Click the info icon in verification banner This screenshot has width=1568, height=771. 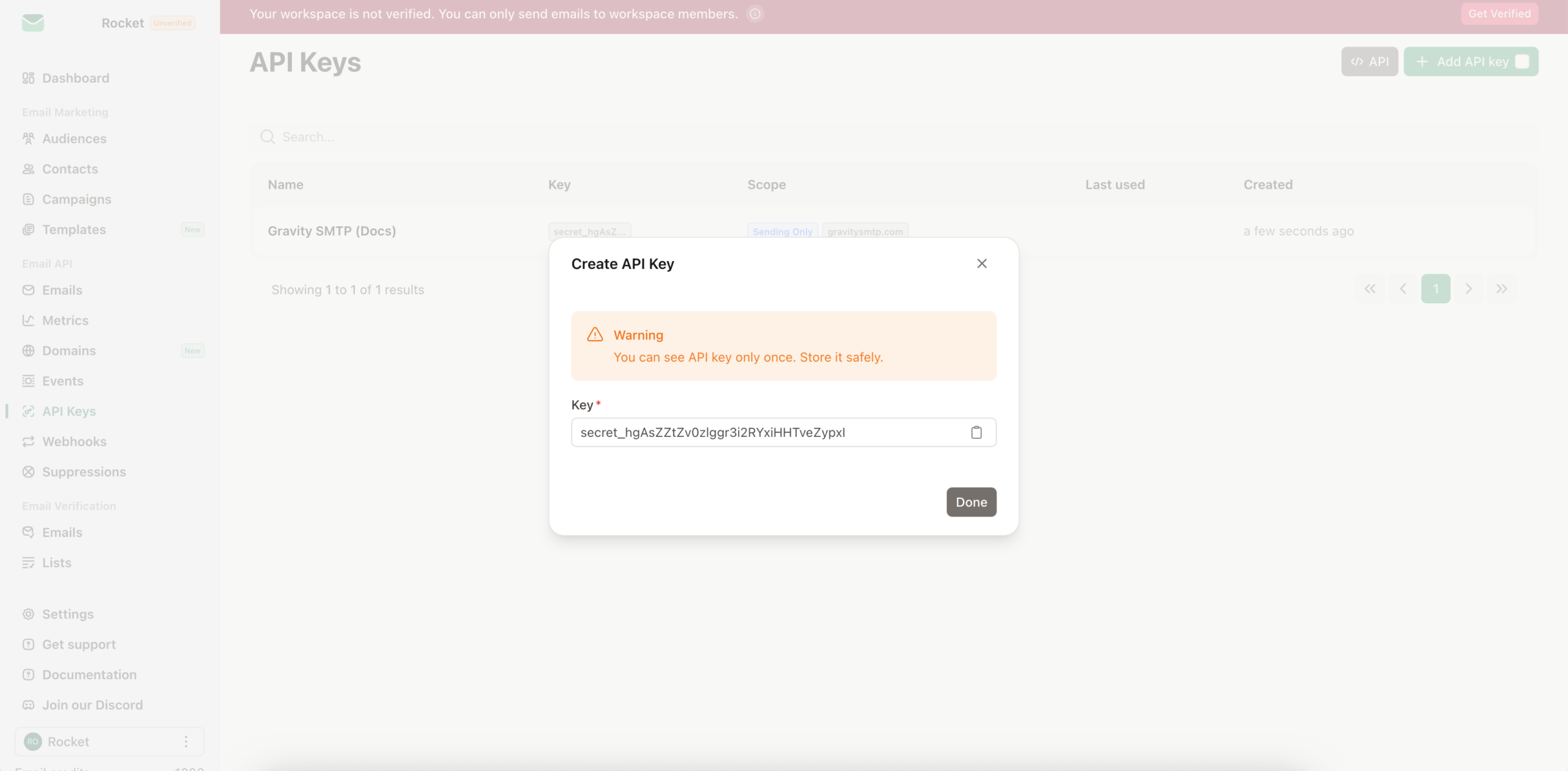pyautogui.click(x=755, y=14)
